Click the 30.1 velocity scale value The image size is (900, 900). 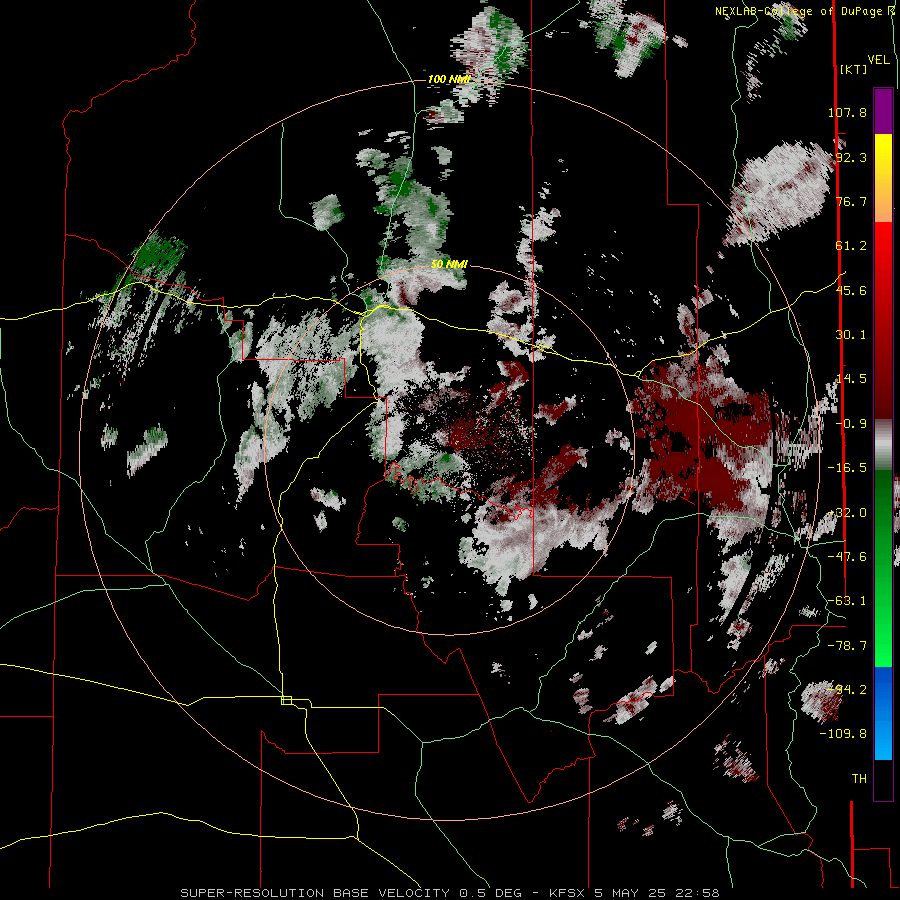coord(851,335)
